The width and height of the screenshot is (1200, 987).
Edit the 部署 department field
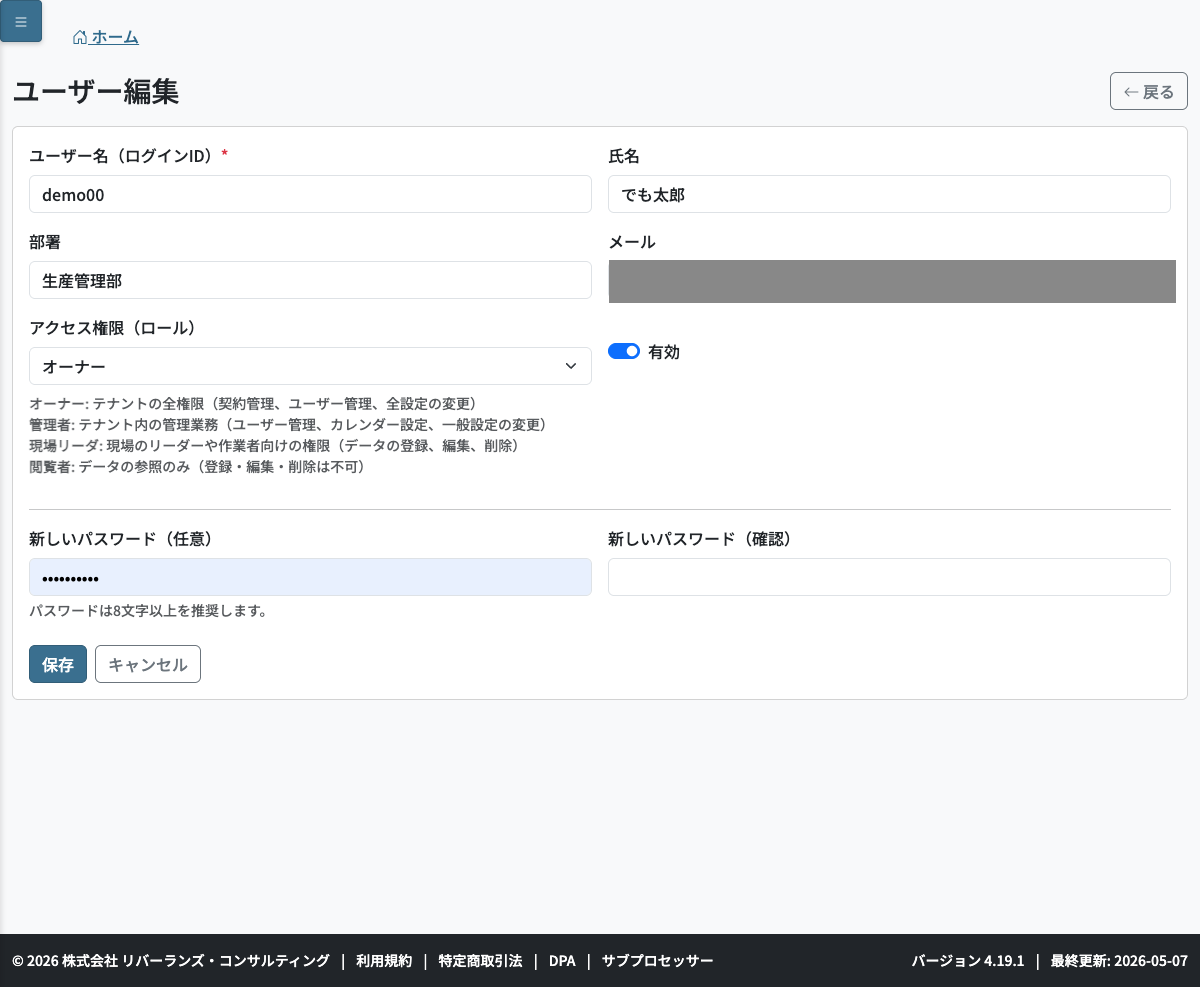point(310,280)
